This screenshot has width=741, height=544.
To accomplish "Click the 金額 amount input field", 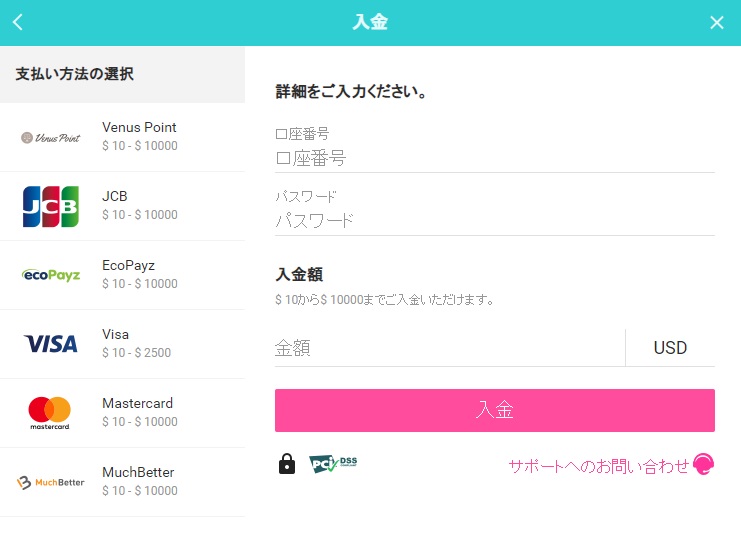I will tap(449, 348).
